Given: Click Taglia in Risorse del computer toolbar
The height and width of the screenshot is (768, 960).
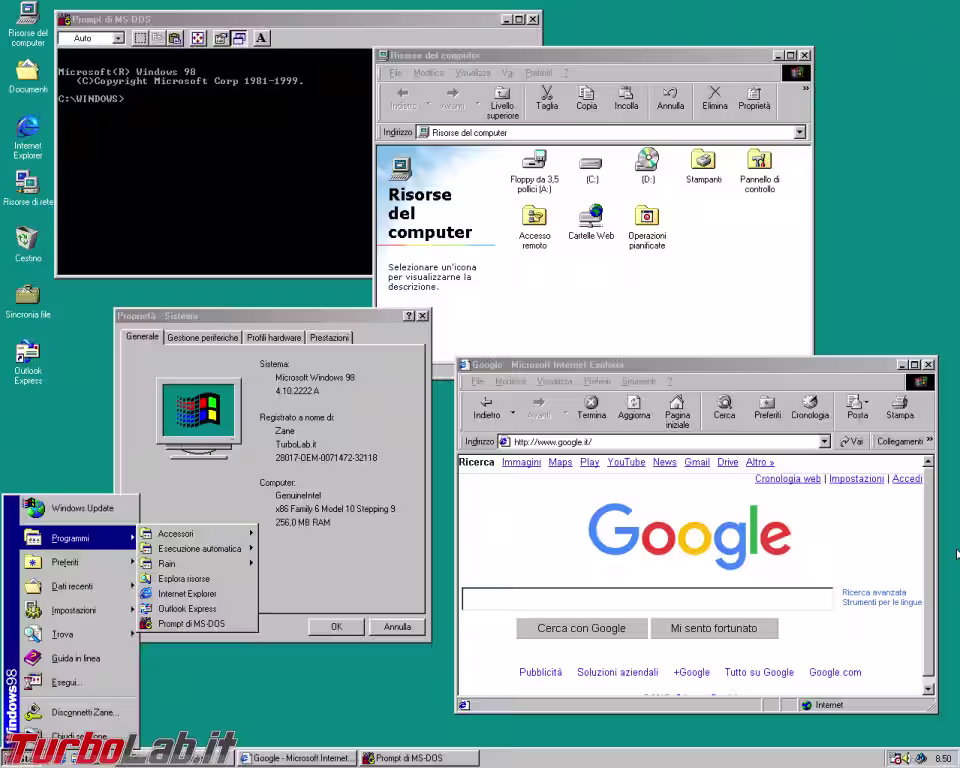Looking at the screenshot, I should pyautogui.click(x=547, y=98).
